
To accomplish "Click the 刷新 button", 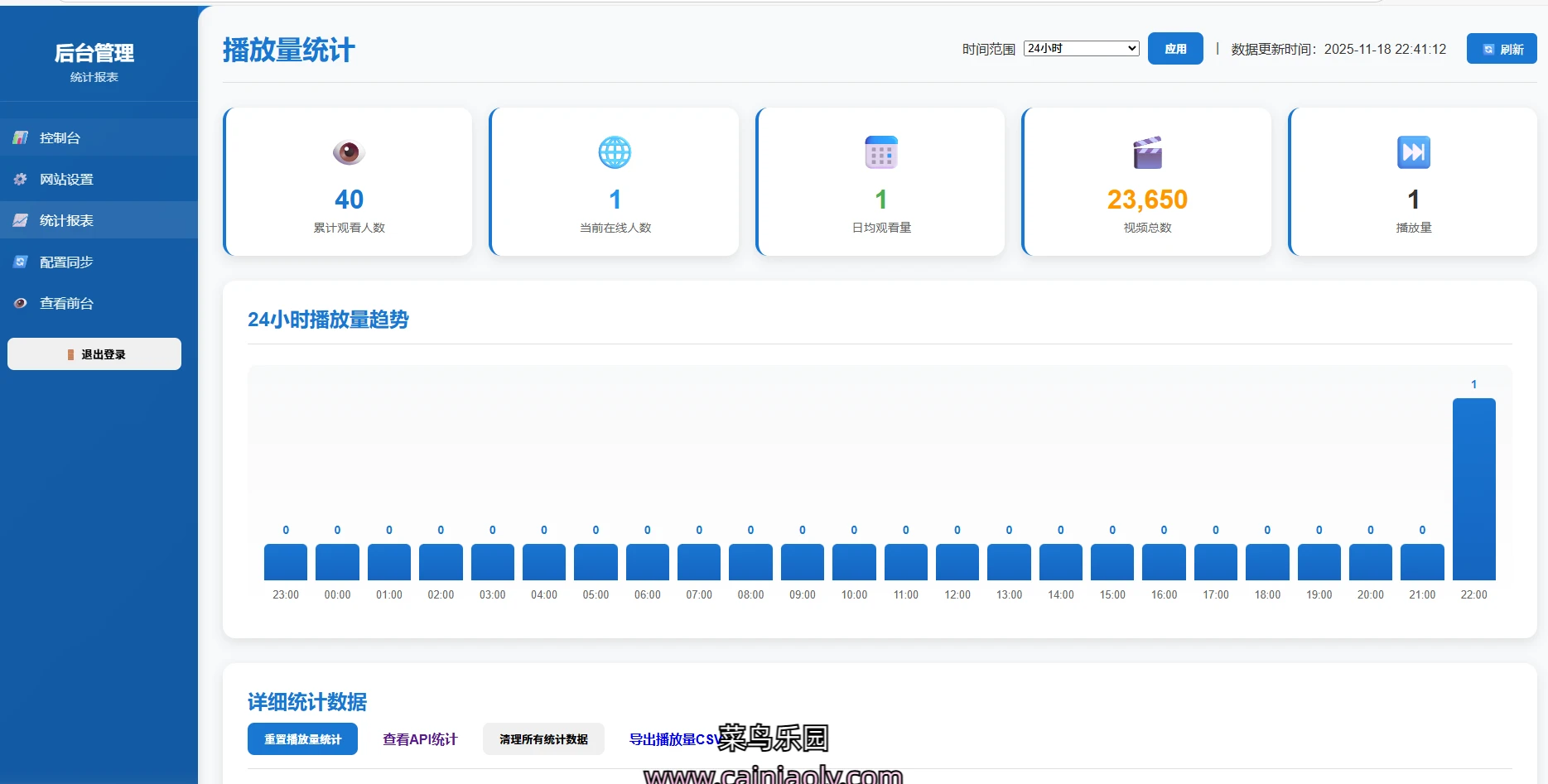I will point(1502,49).
